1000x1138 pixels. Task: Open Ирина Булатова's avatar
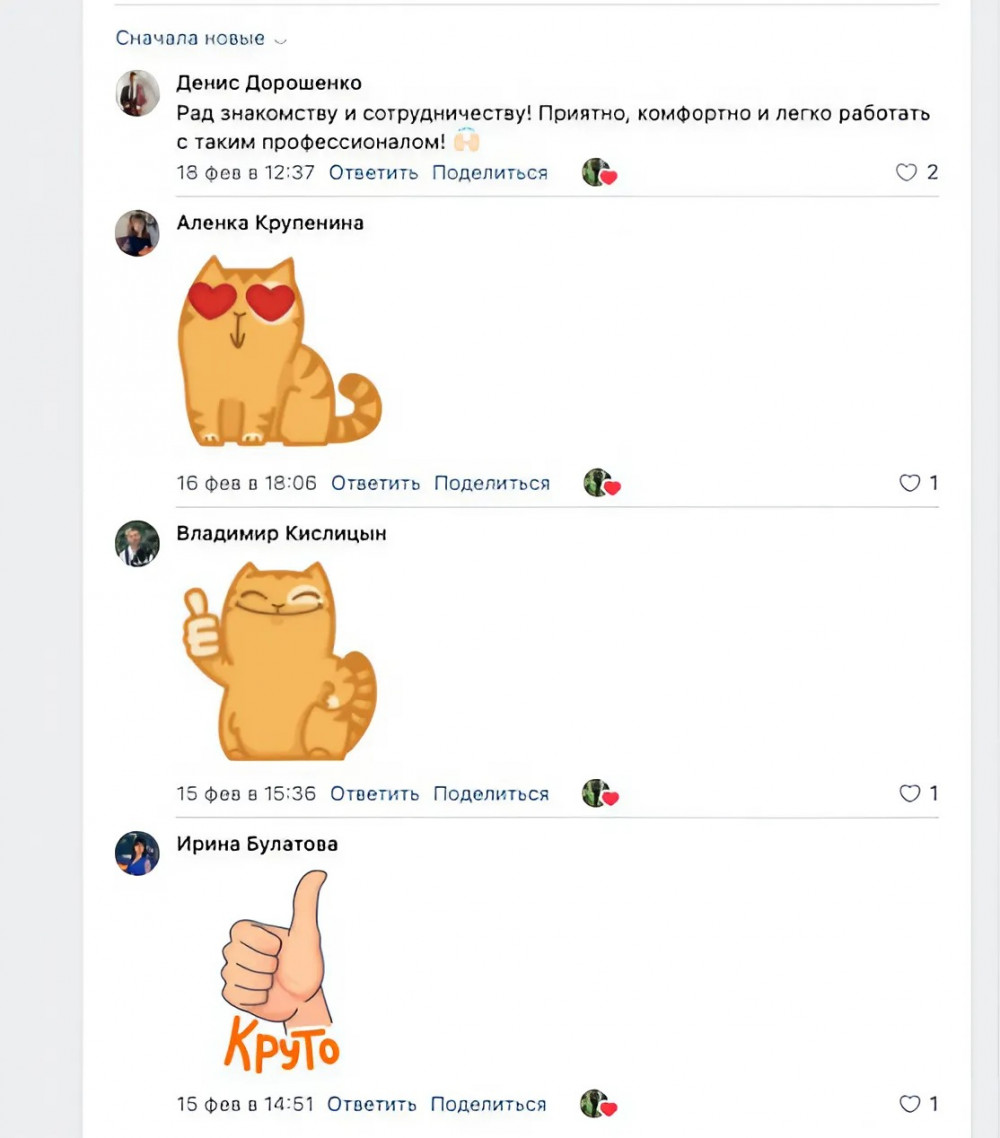tap(138, 853)
